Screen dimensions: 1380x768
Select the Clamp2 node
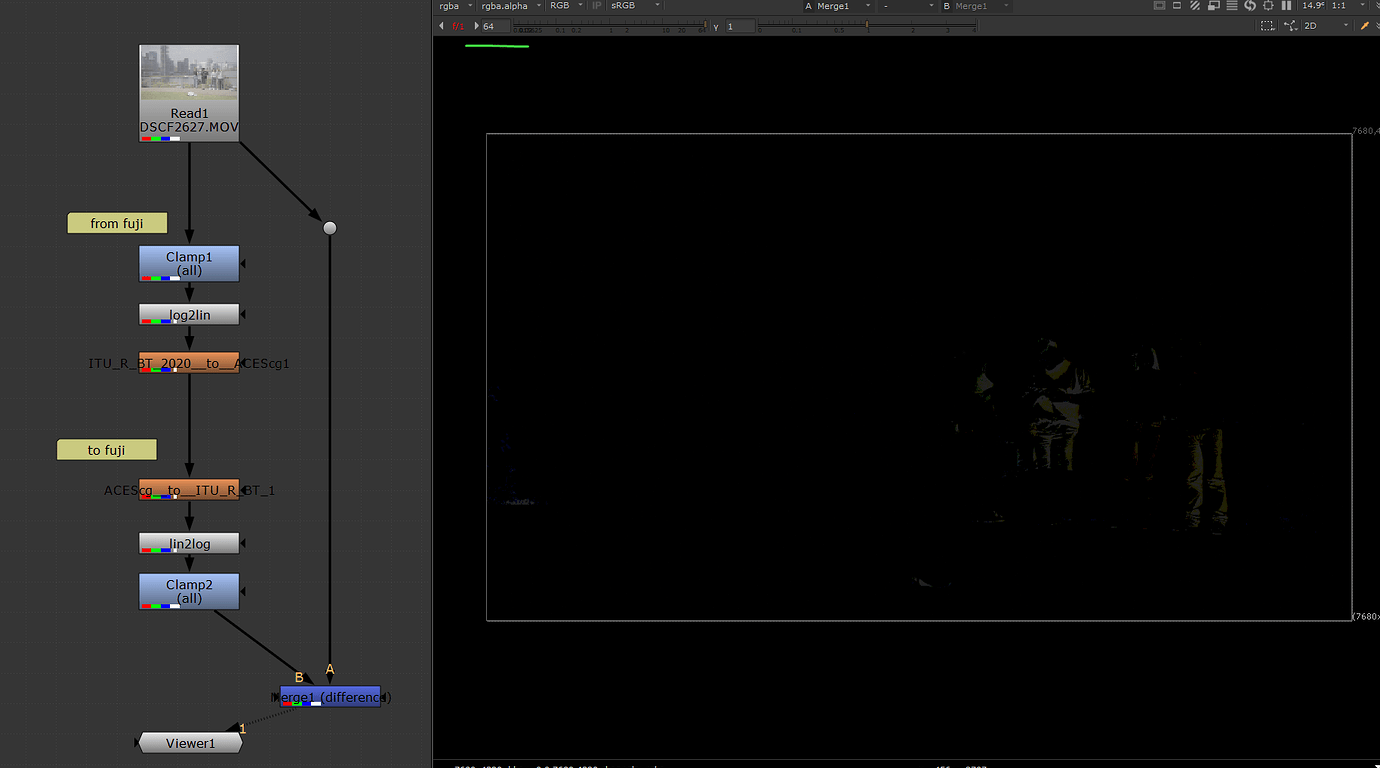pos(189,591)
